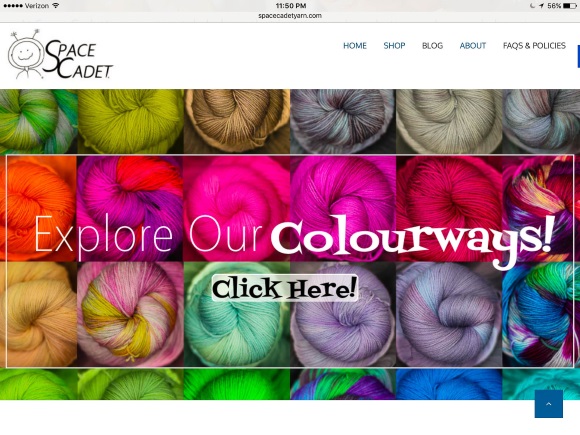The width and height of the screenshot is (580, 435).
Task: Click the SpaceCadet astronaut logo
Action: click(x=60, y=54)
